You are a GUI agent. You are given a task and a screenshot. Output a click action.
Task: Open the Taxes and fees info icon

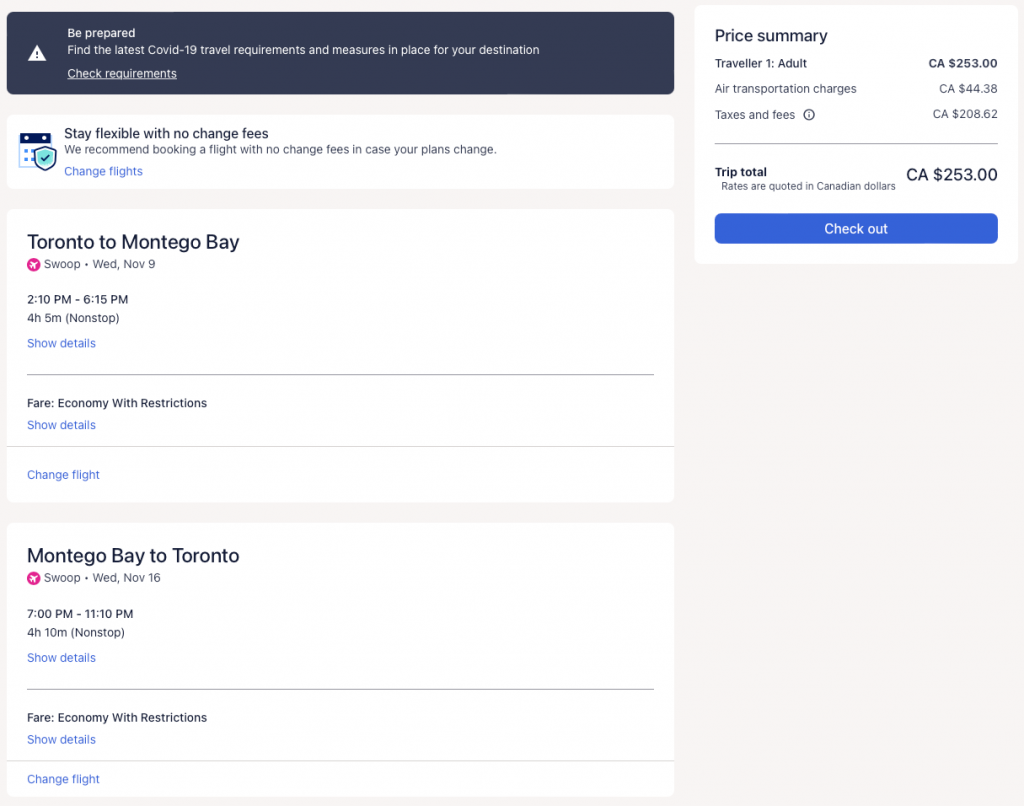809,115
